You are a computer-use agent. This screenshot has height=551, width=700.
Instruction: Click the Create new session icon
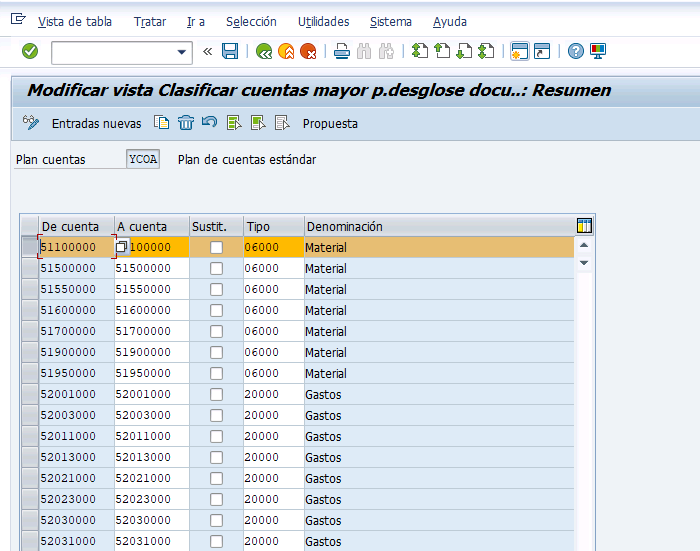pyautogui.click(x=520, y=51)
